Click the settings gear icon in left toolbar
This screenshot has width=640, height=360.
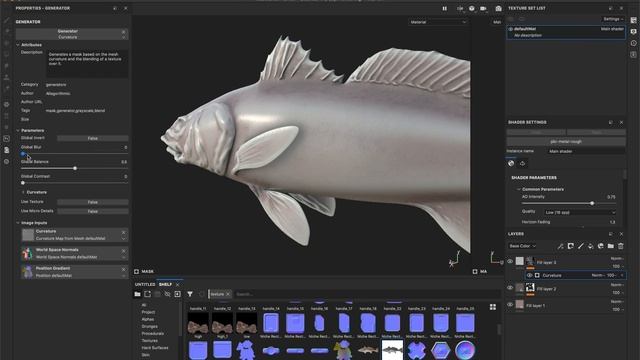(7, 104)
